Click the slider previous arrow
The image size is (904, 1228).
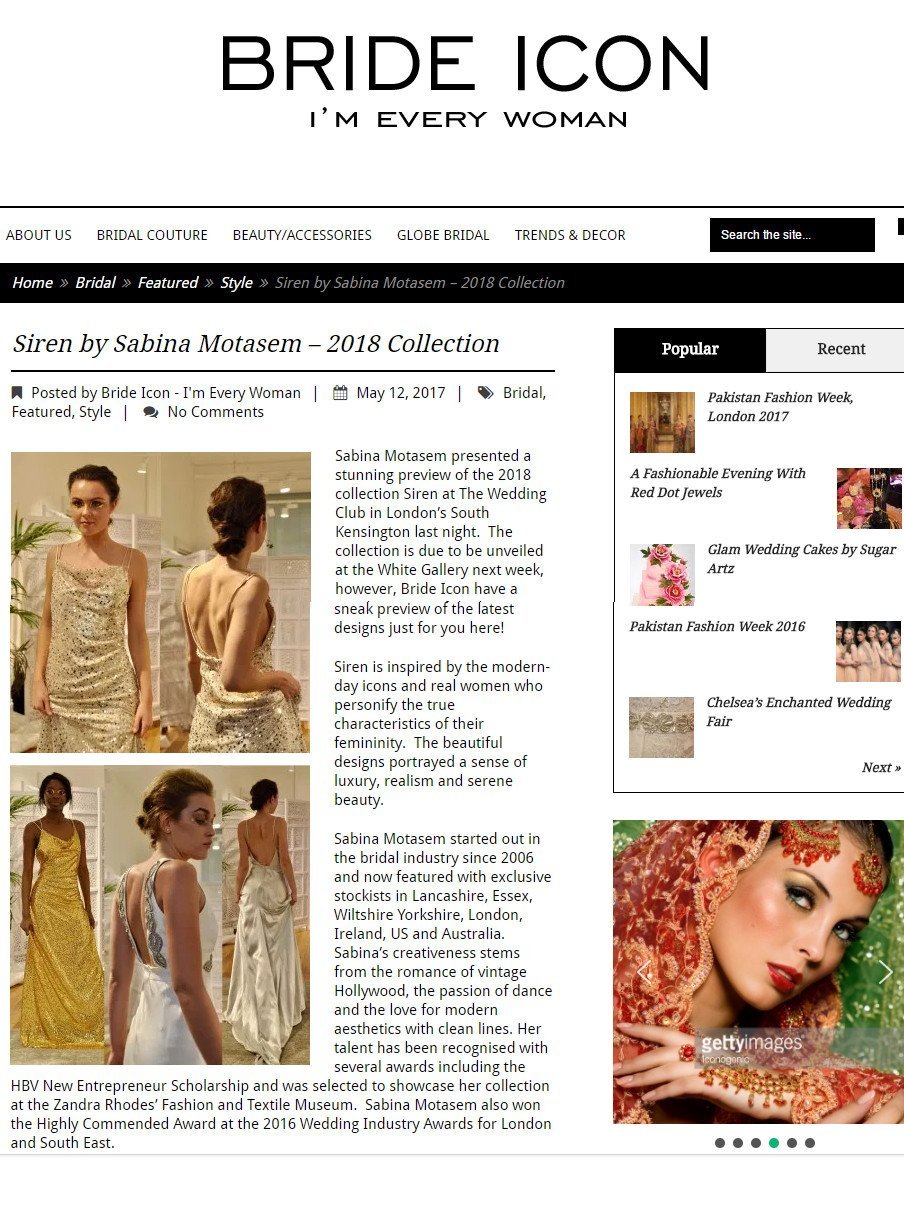[x=644, y=972]
